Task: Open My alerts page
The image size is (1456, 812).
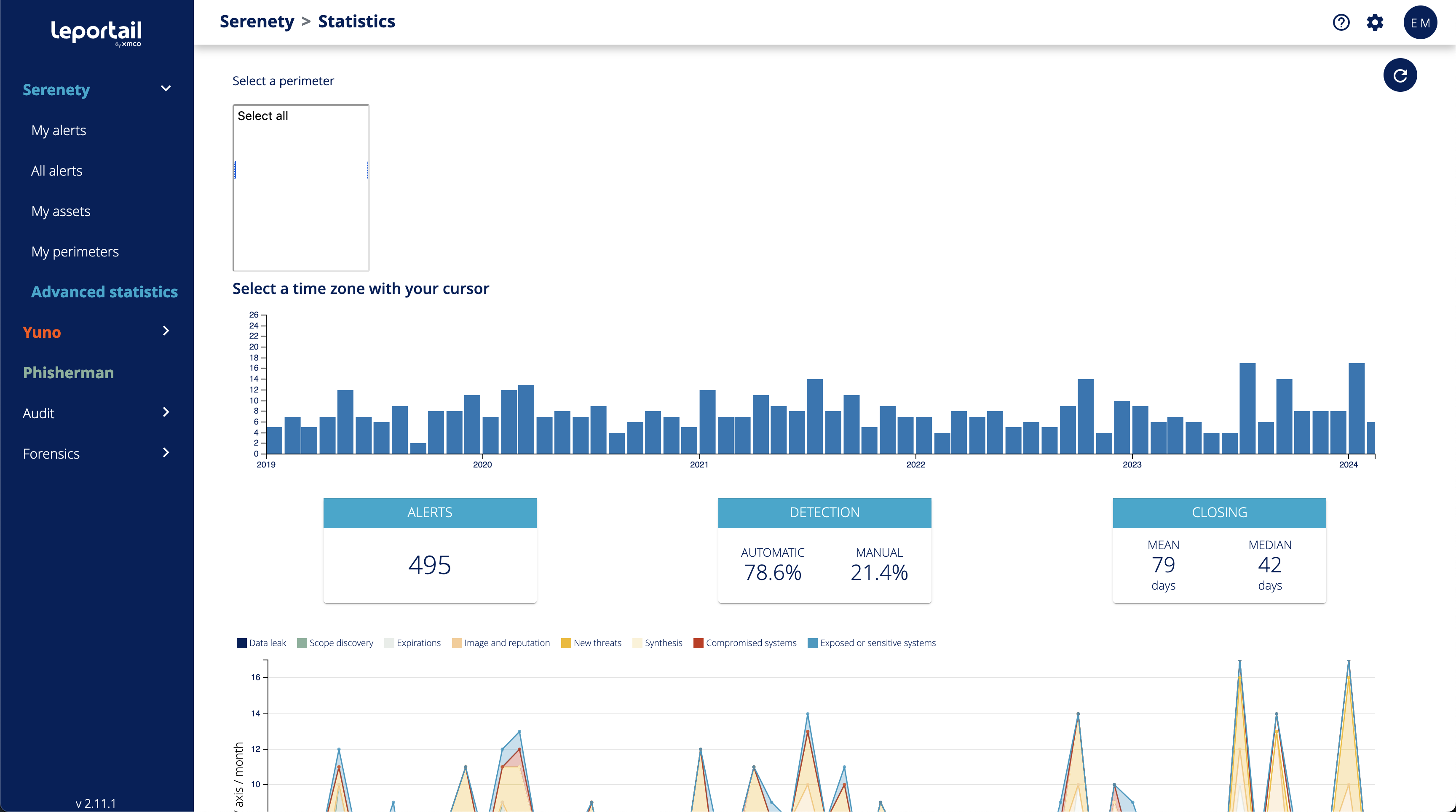Action: tap(59, 131)
